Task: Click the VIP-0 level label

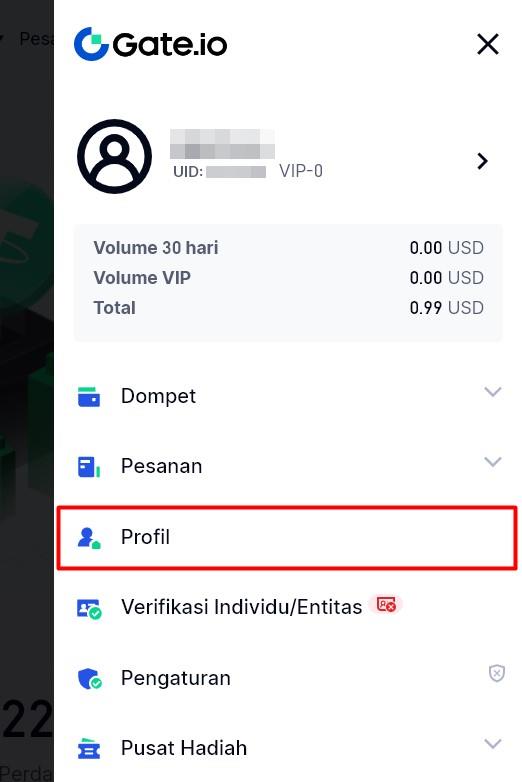Action: pos(301,171)
